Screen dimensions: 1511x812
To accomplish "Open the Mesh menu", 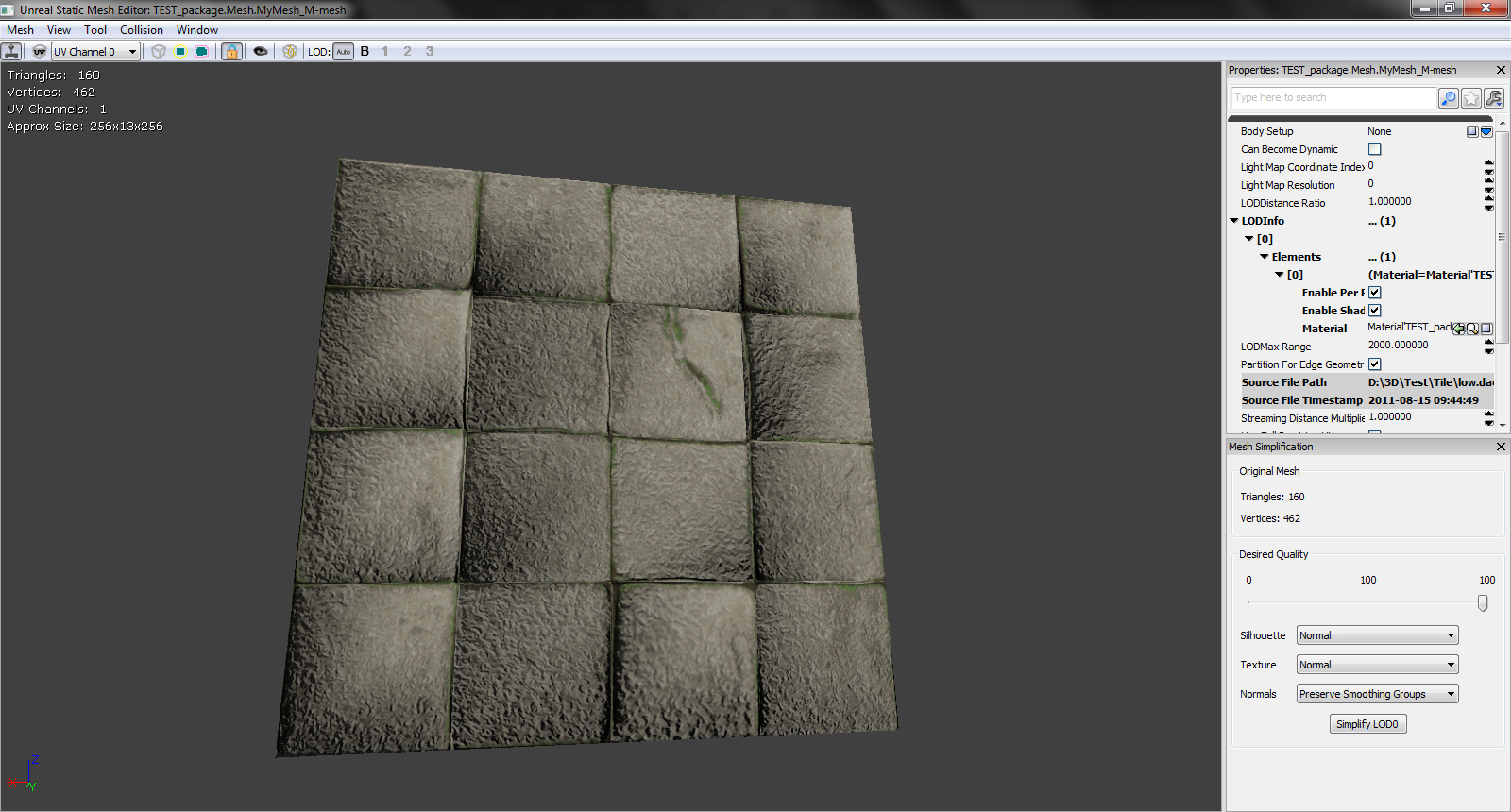I will coord(20,30).
